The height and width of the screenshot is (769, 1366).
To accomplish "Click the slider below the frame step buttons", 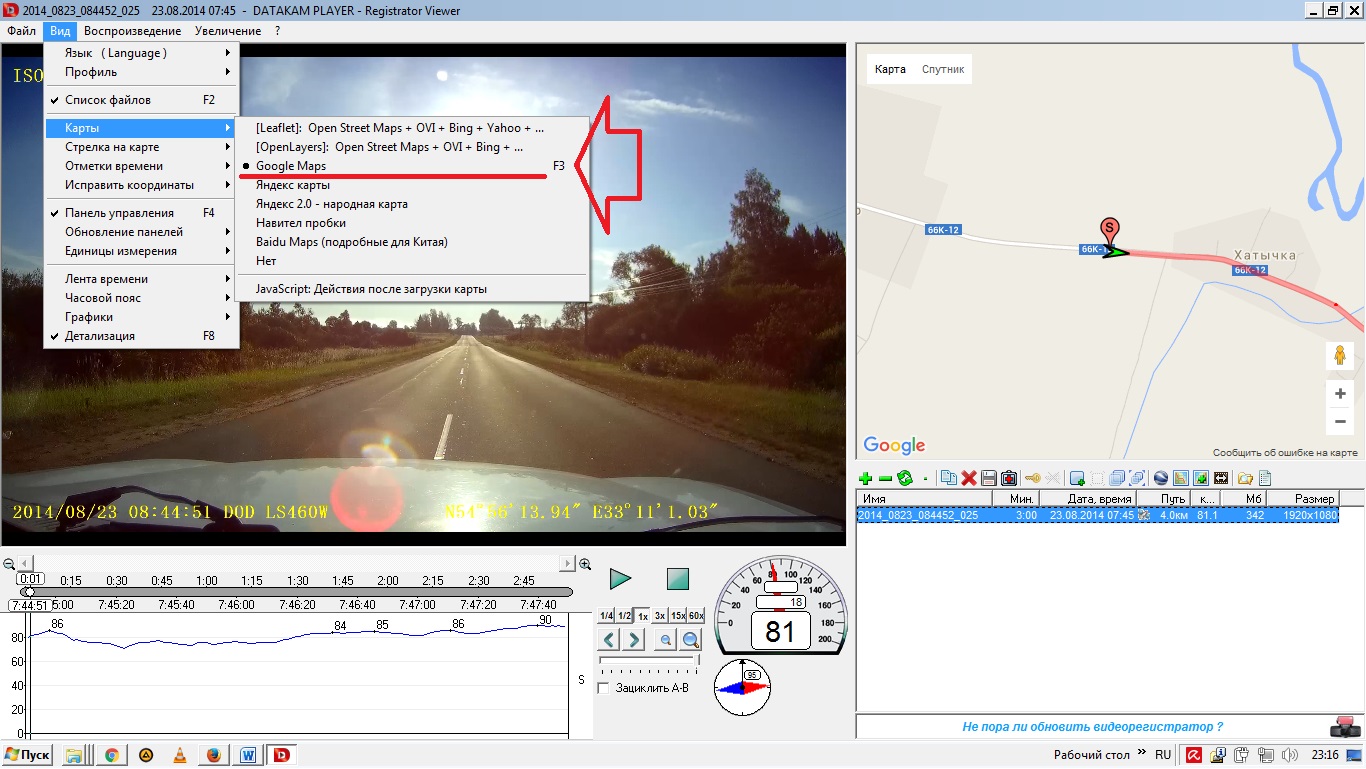I will [x=648, y=661].
